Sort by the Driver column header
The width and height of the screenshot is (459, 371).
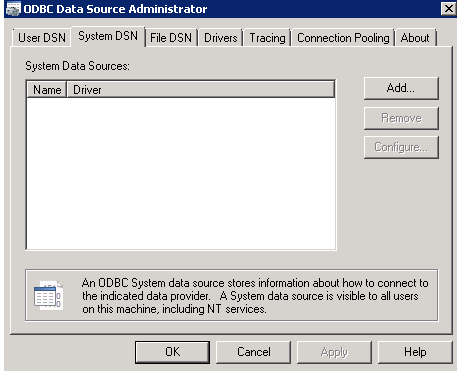(x=201, y=90)
